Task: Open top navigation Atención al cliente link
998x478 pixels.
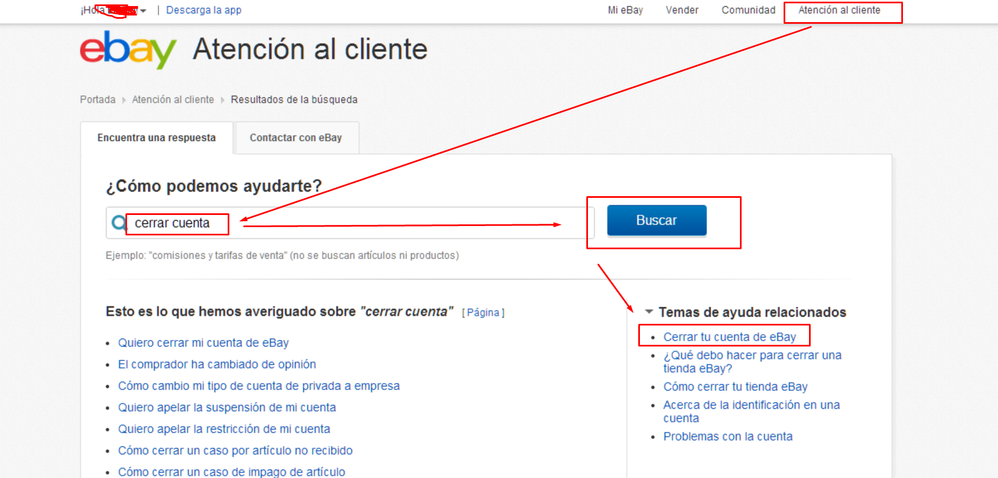Action: tap(839, 10)
